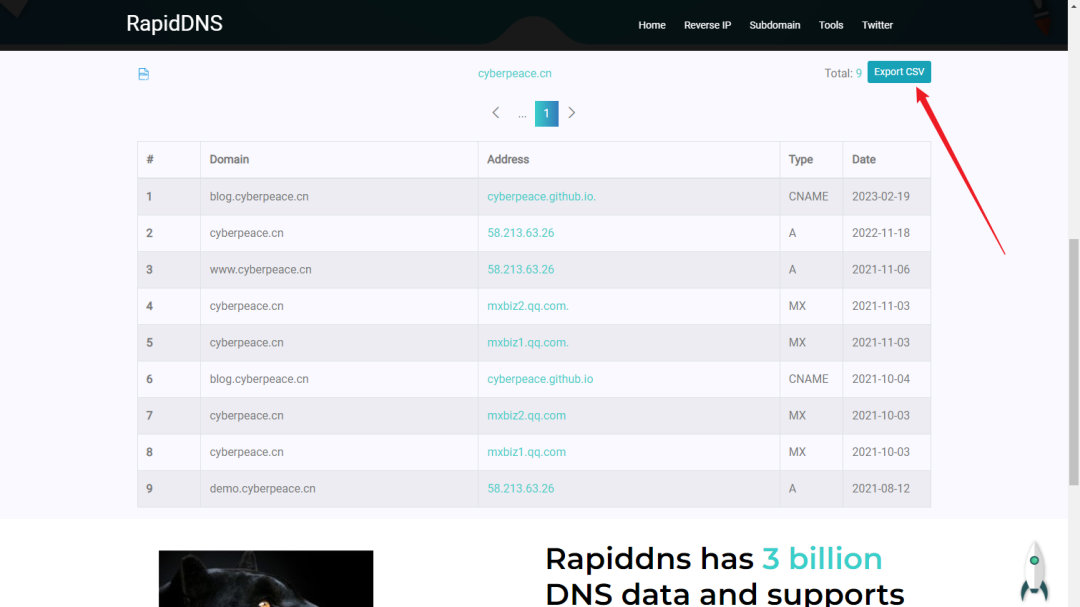1080x607 pixels.
Task: Open the Twitter menu link
Action: [877, 25]
